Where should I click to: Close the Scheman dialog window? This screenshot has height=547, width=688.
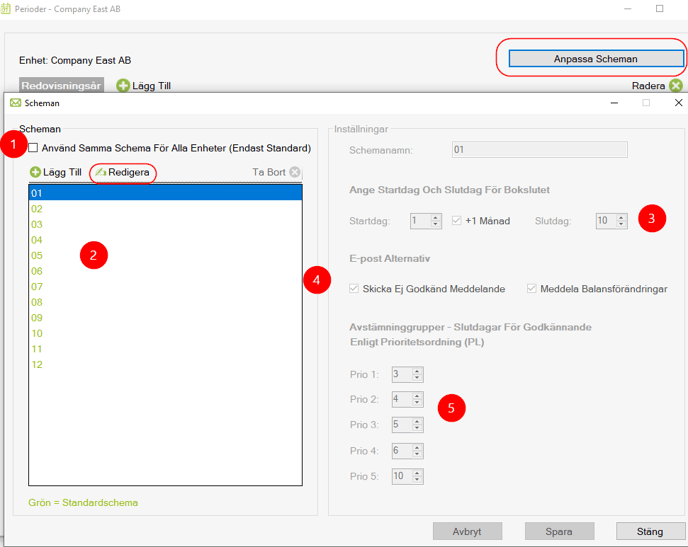(678, 103)
